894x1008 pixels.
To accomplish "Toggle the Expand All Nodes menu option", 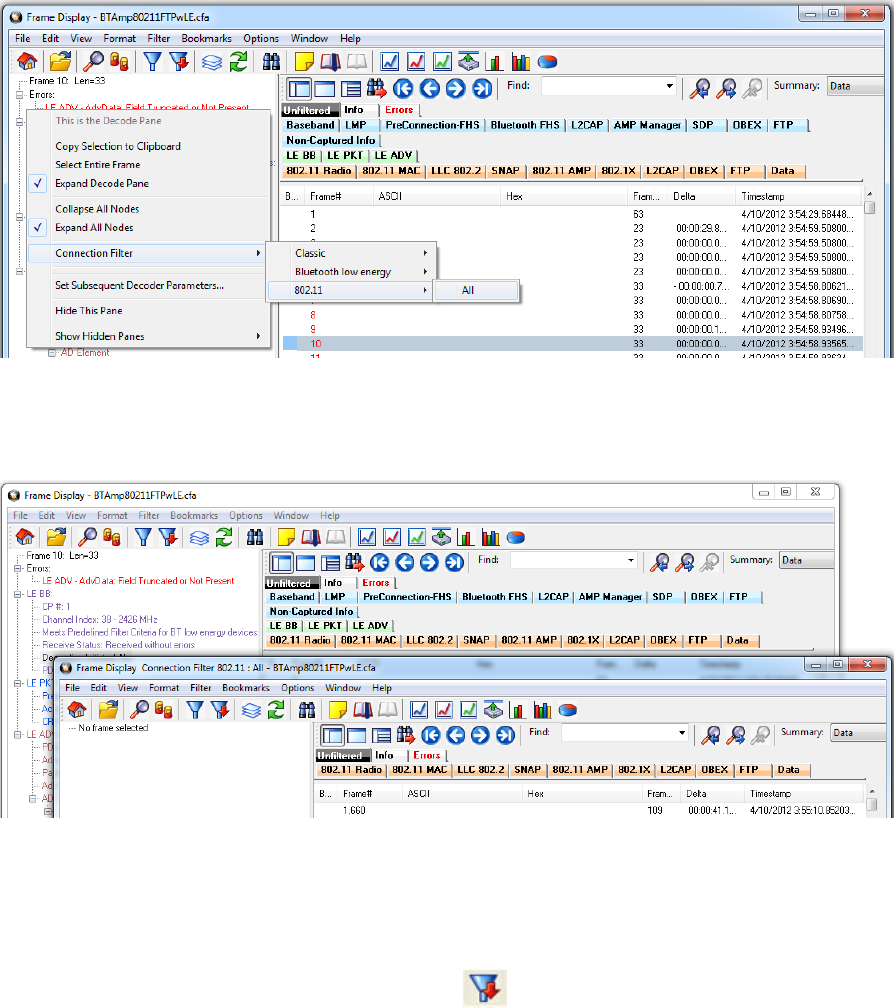I will click(94, 228).
